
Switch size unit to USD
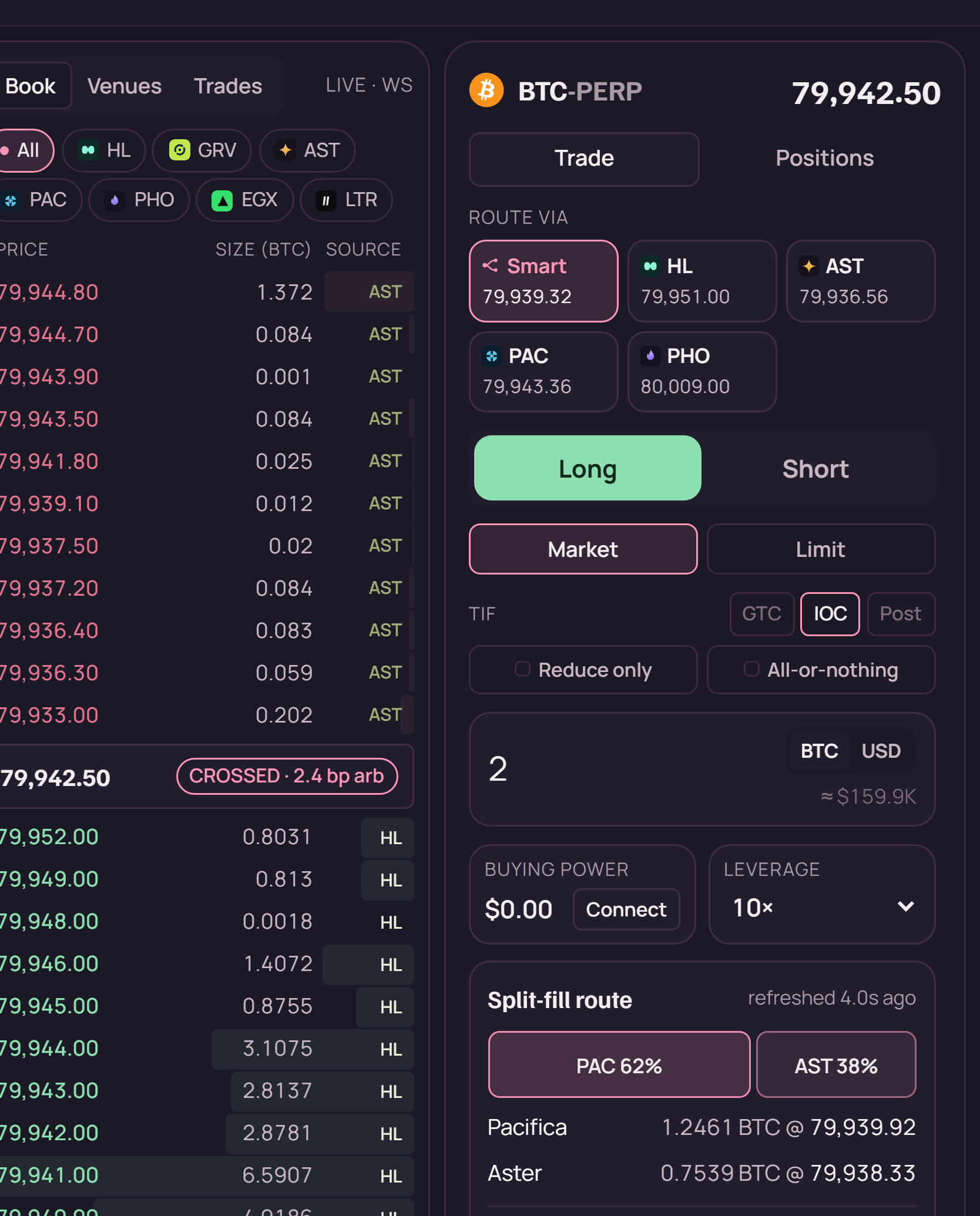[x=881, y=751]
